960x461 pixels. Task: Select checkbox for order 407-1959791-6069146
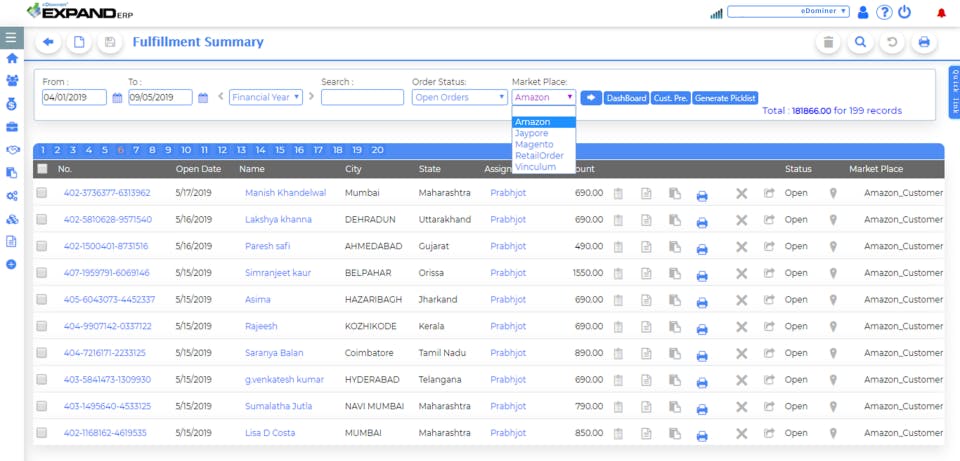(42, 273)
